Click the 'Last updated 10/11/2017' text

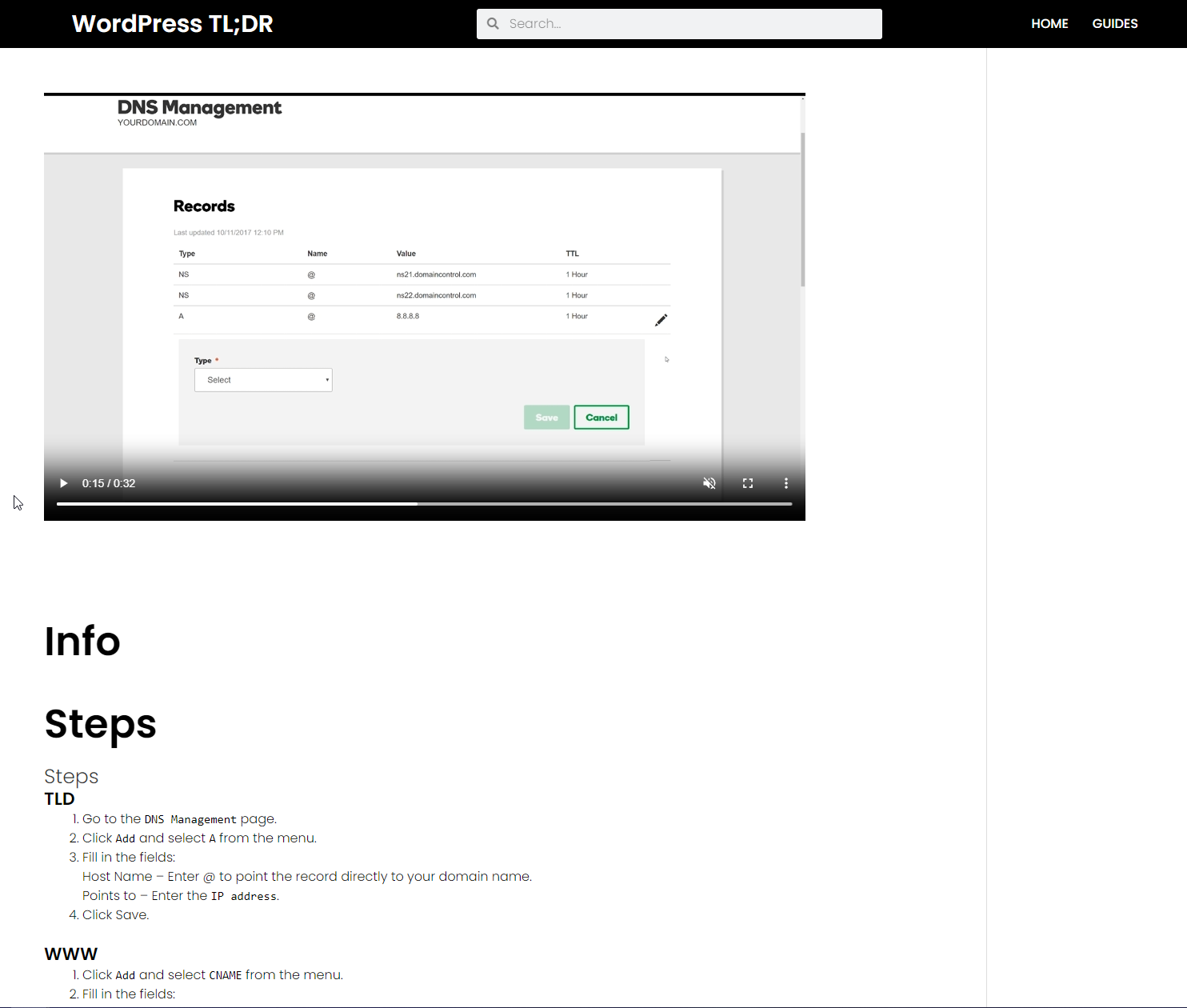tap(229, 233)
